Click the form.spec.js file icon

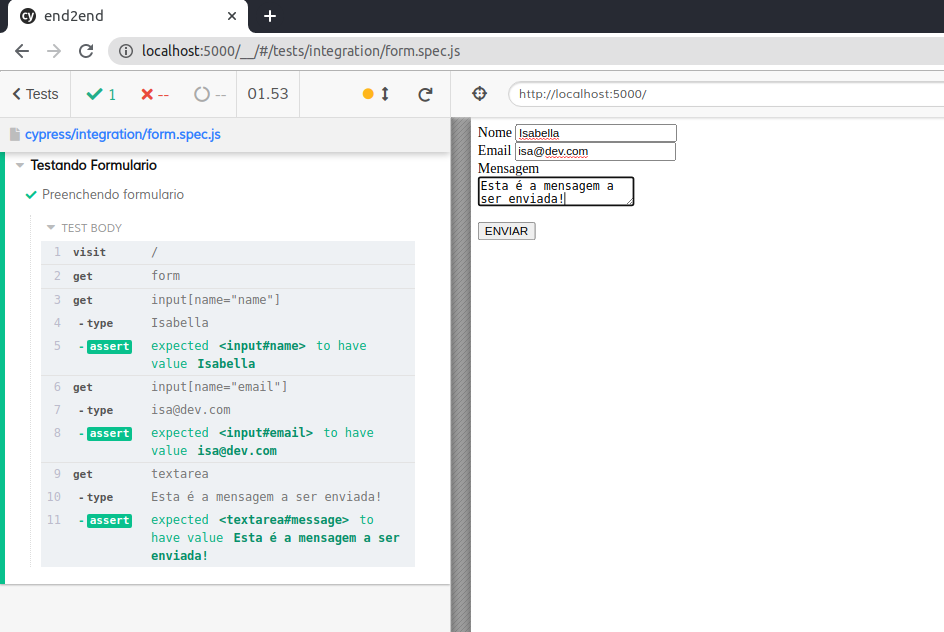(14, 134)
